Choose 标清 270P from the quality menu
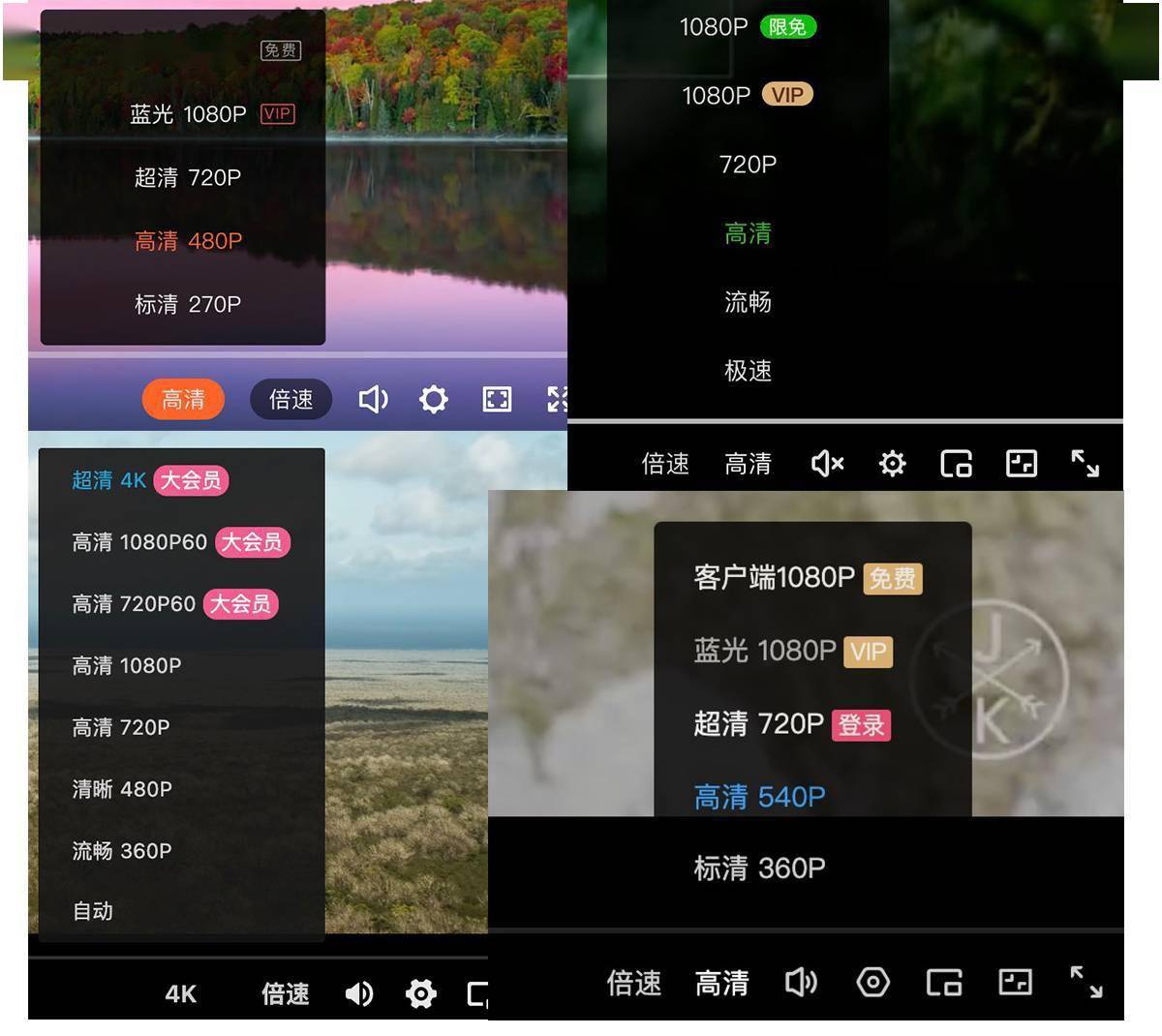1162x1036 pixels. point(187,304)
